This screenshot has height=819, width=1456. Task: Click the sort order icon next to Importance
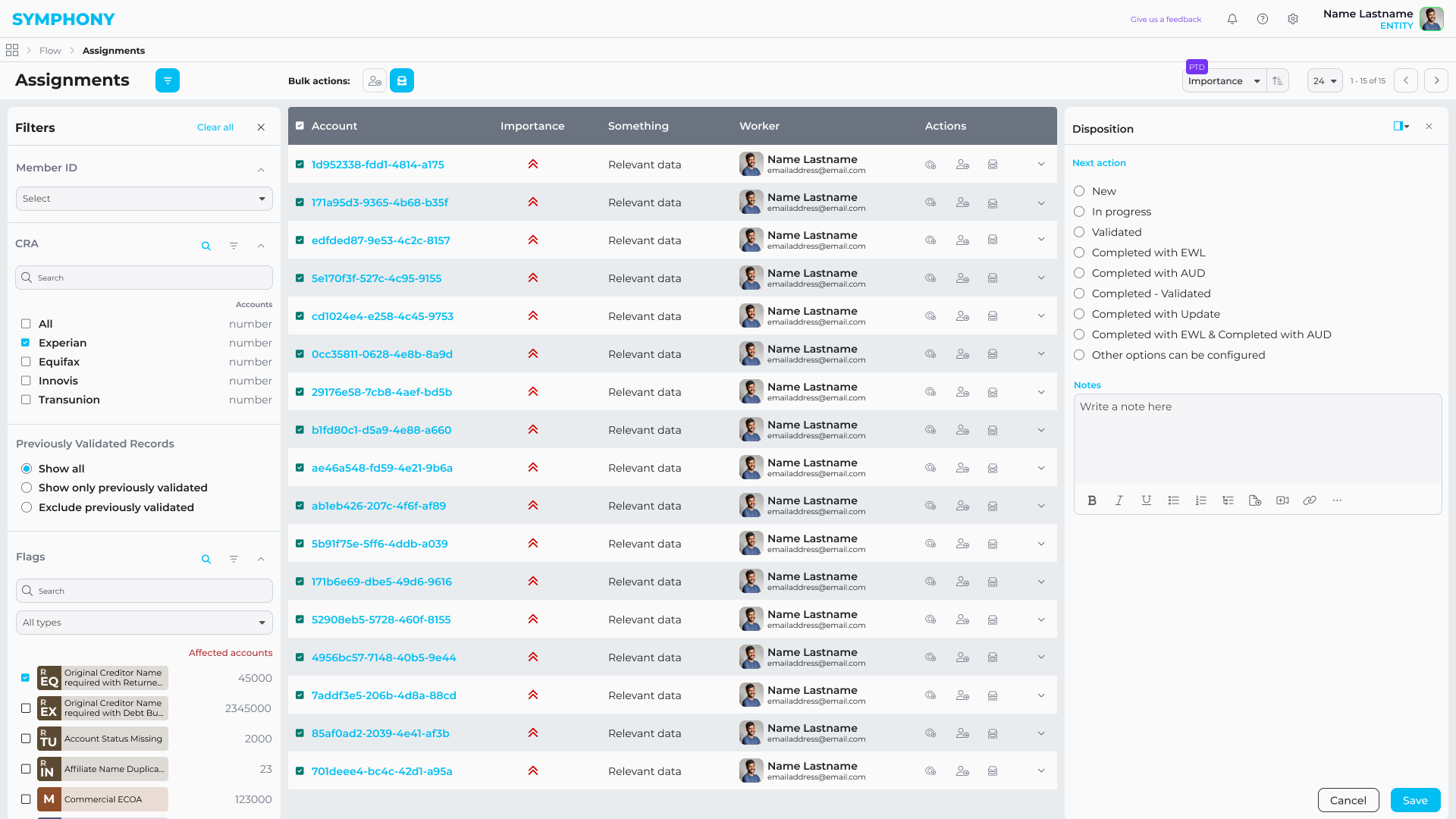point(1278,80)
